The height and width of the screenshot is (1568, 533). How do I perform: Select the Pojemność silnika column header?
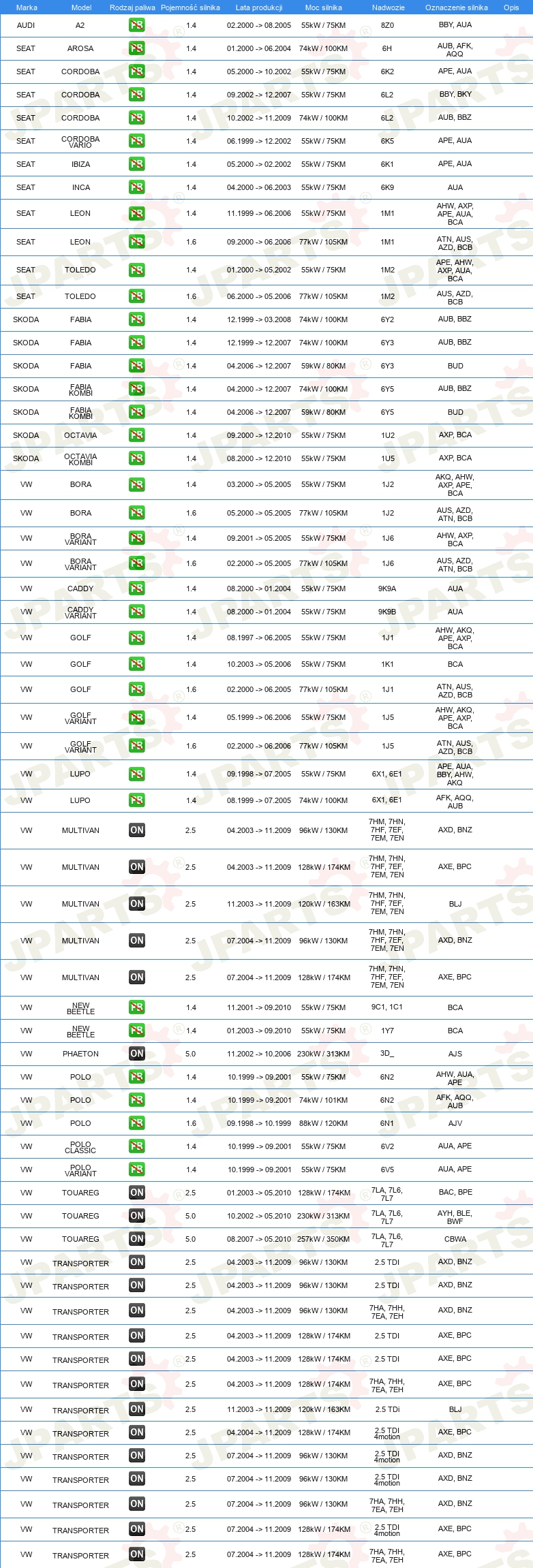pos(190,7)
